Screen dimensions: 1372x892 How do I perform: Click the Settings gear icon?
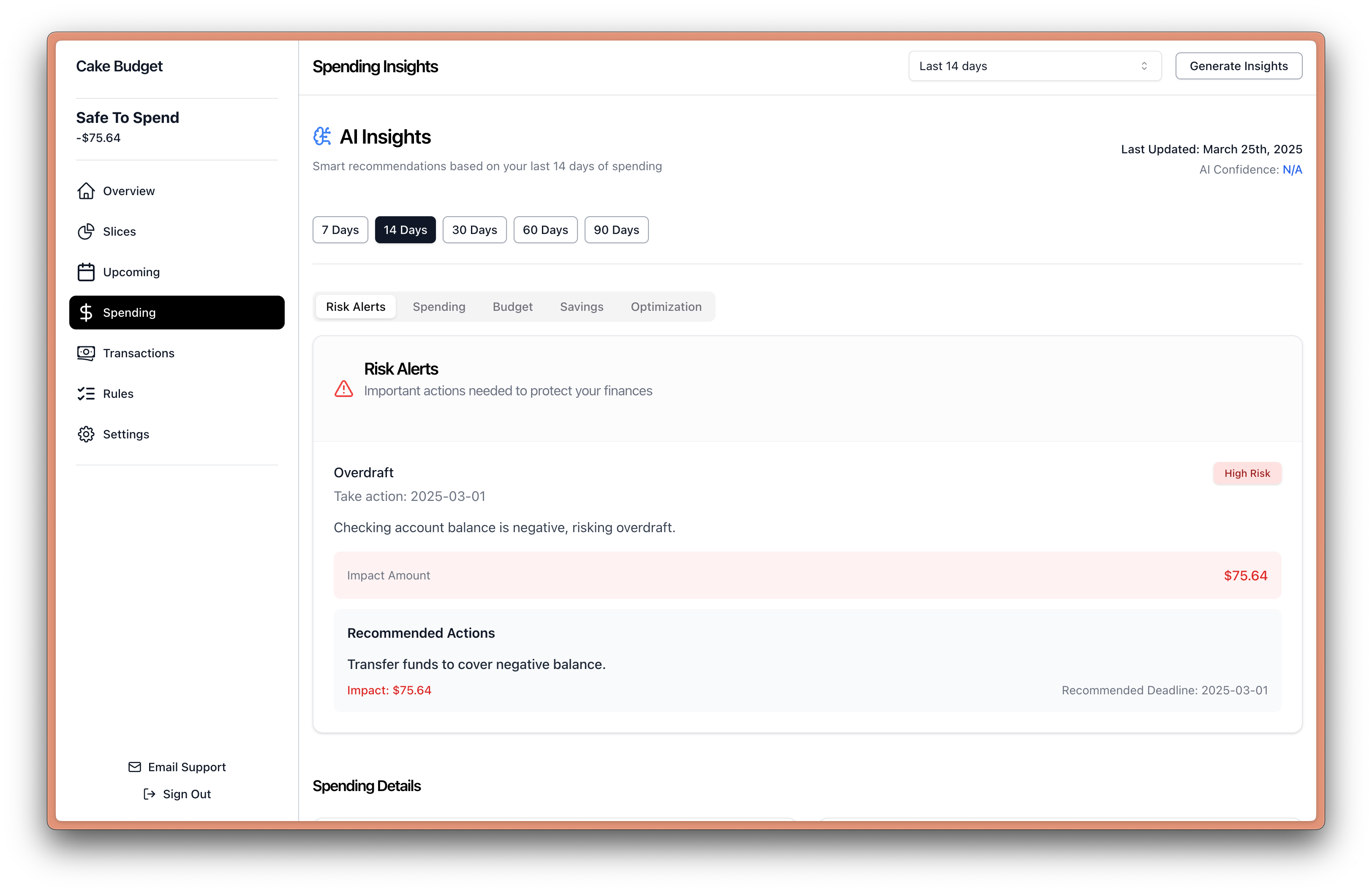coord(86,435)
